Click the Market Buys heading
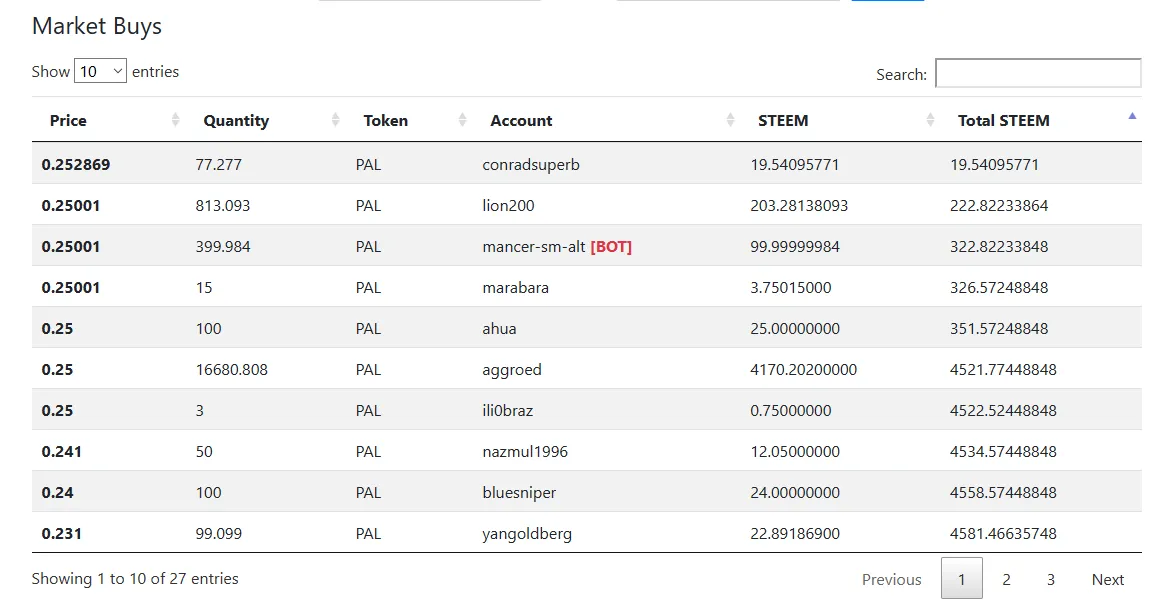The width and height of the screenshot is (1169, 615). pyautogui.click(x=97, y=26)
